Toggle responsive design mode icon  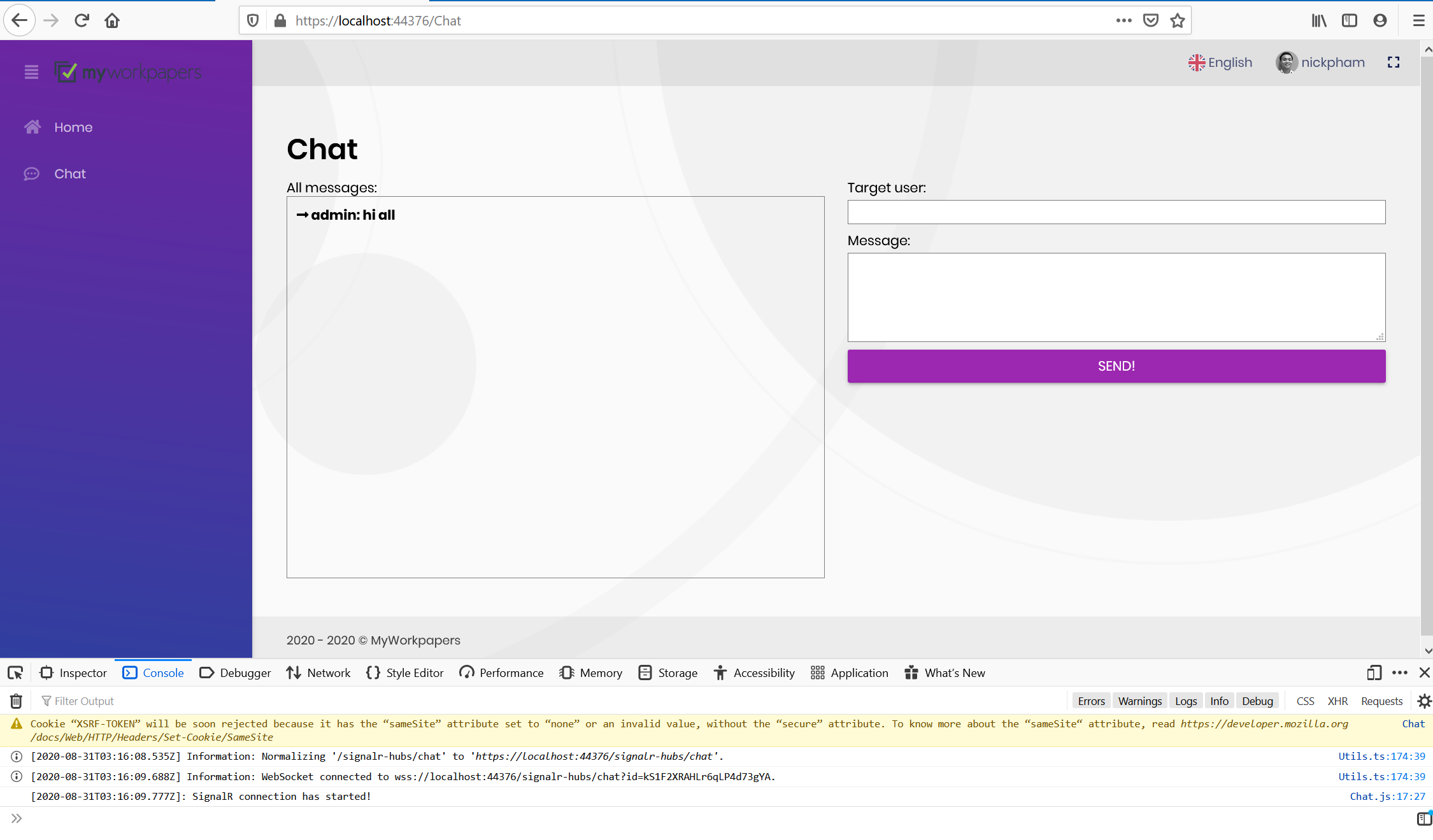tap(1374, 673)
